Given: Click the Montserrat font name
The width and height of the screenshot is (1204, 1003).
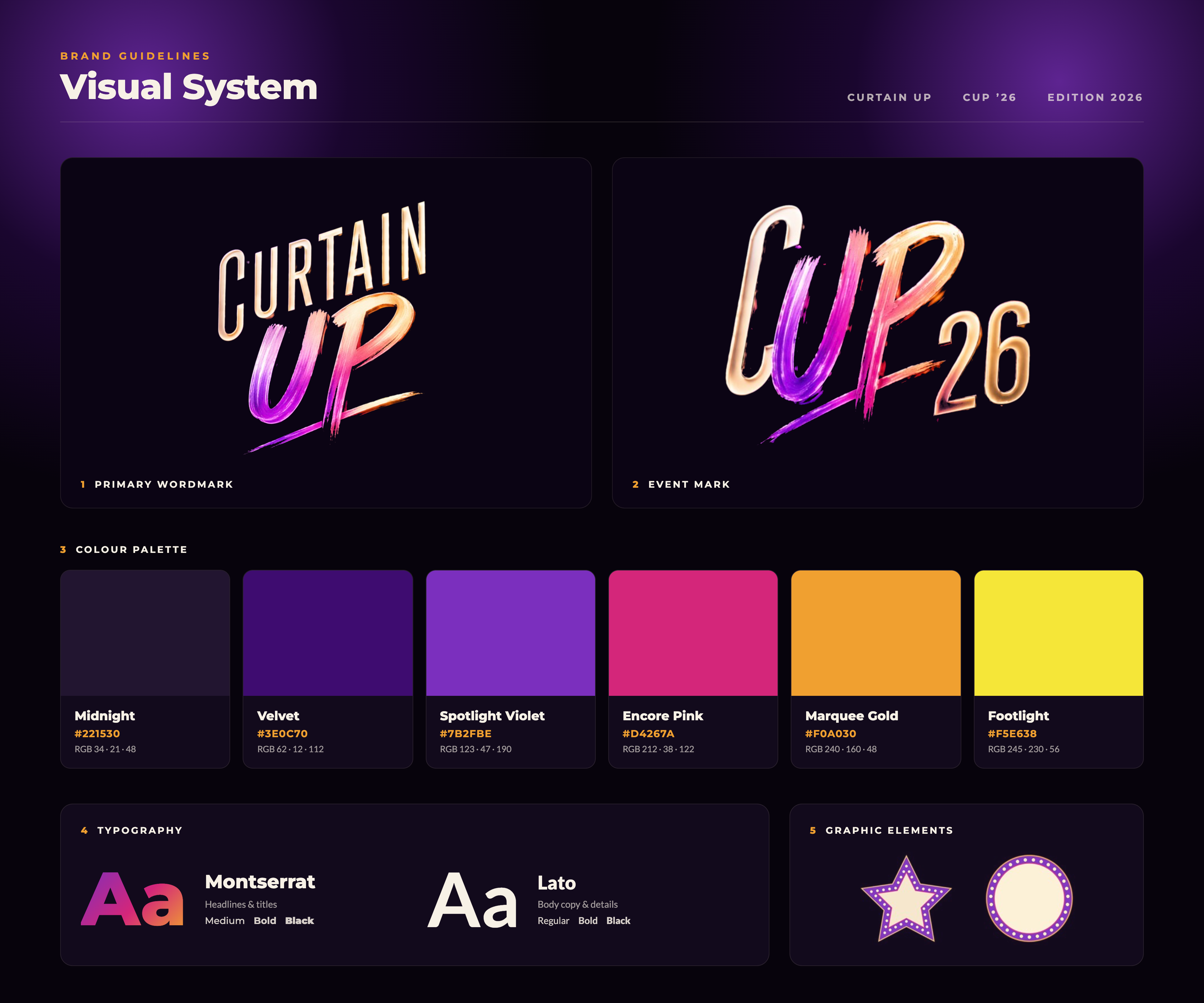Looking at the screenshot, I should click(260, 881).
